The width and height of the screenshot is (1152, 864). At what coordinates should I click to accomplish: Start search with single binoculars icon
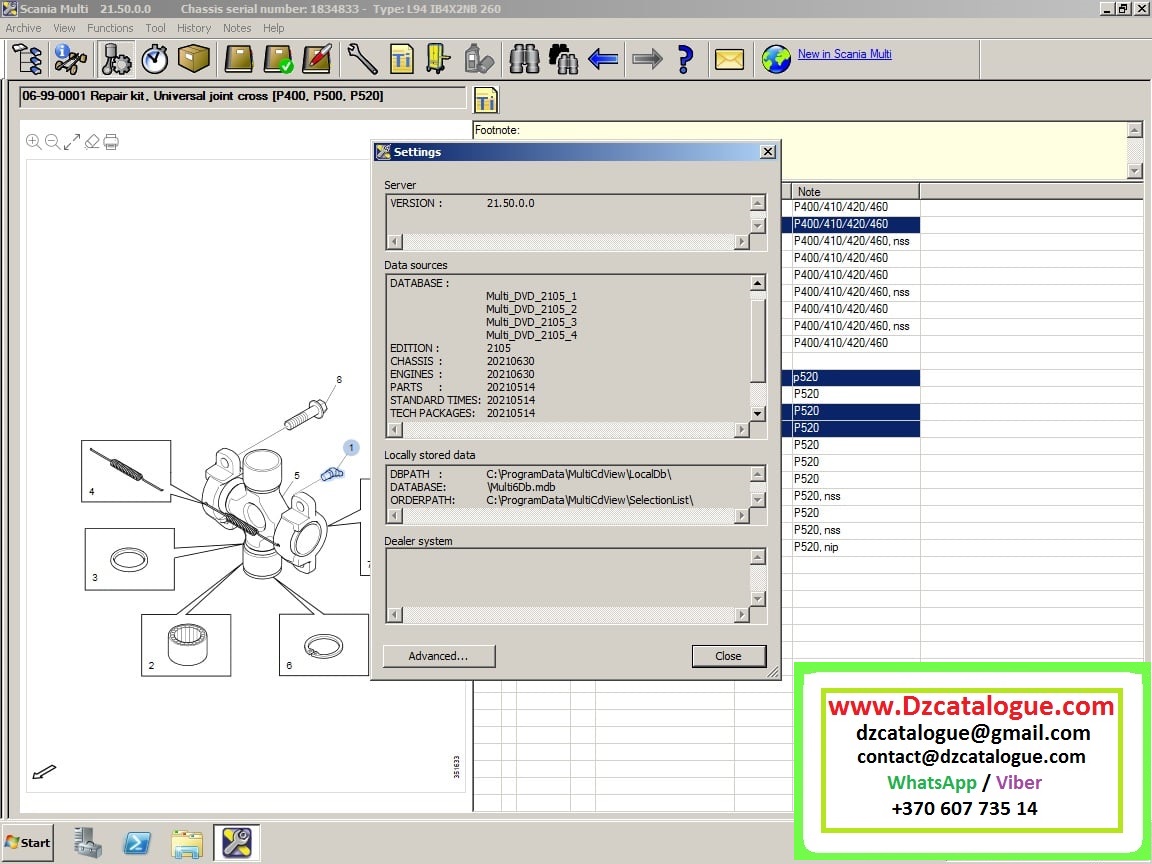pyautogui.click(x=525, y=59)
